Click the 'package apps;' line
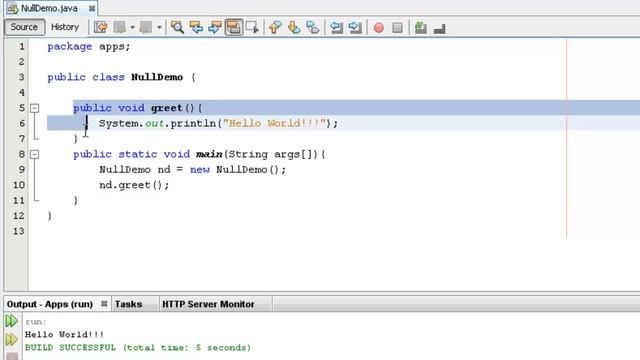640x360 pixels. click(x=89, y=47)
